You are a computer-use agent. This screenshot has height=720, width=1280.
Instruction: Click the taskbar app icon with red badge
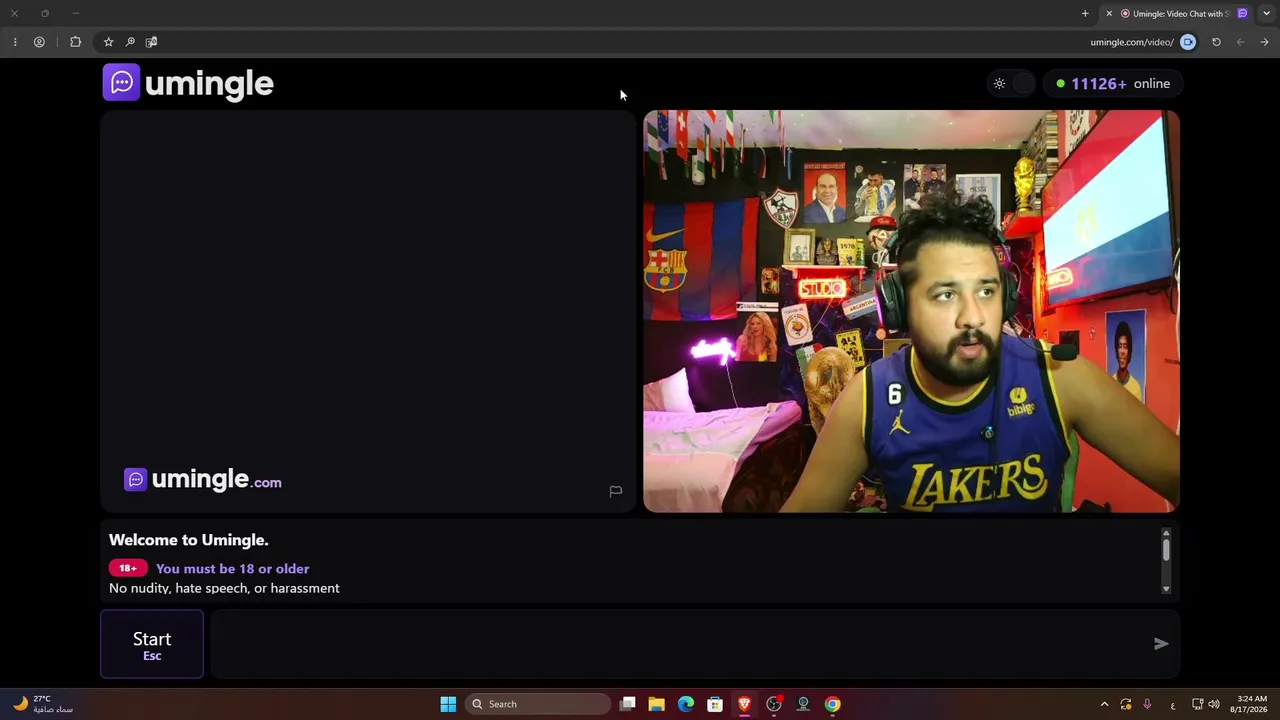click(x=774, y=704)
